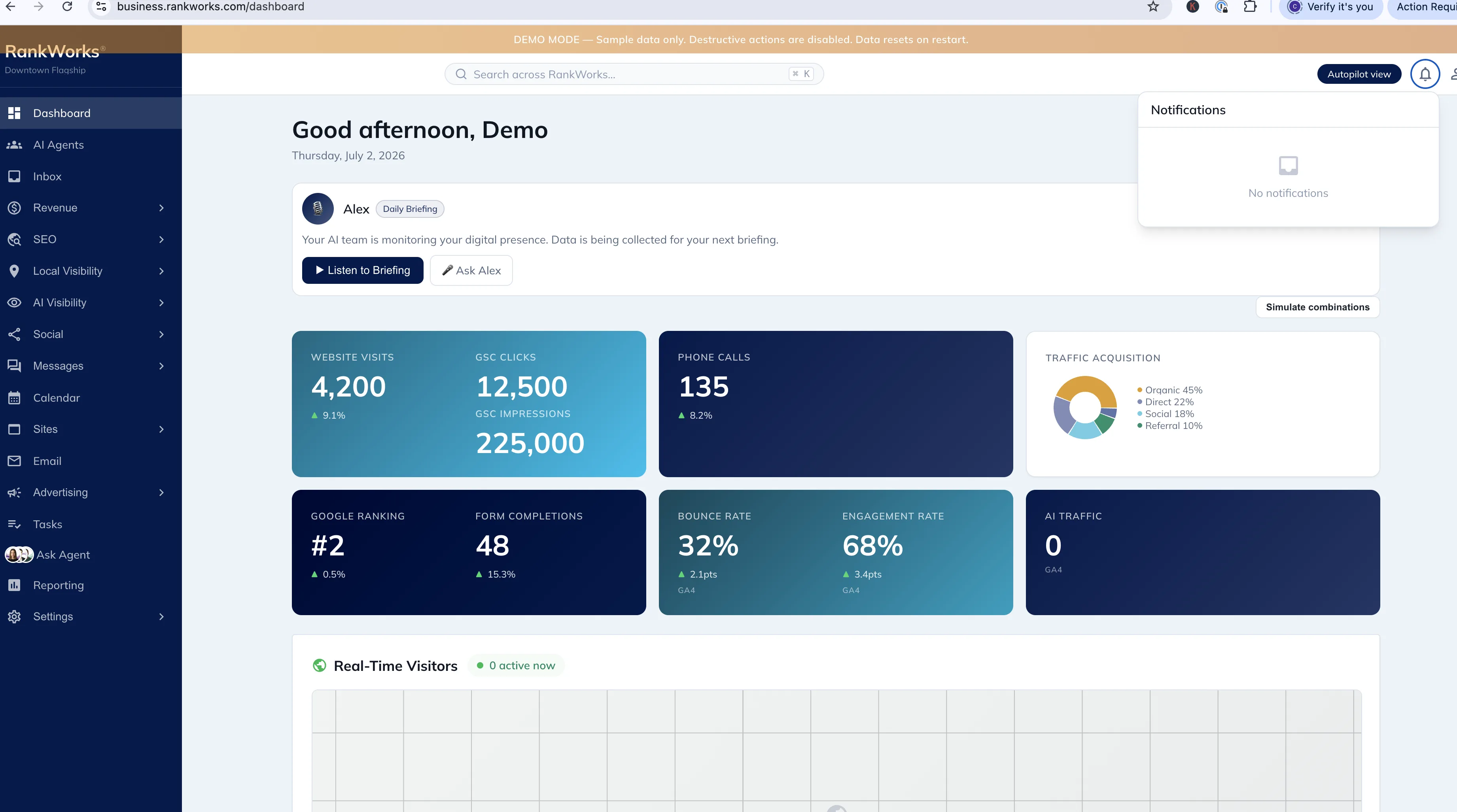This screenshot has width=1457, height=812.
Task: Click the Ask Alex button
Action: coord(471,270)
